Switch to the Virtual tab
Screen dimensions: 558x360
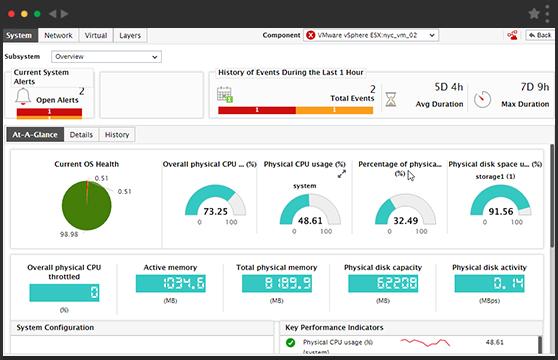tap(96, 35)
